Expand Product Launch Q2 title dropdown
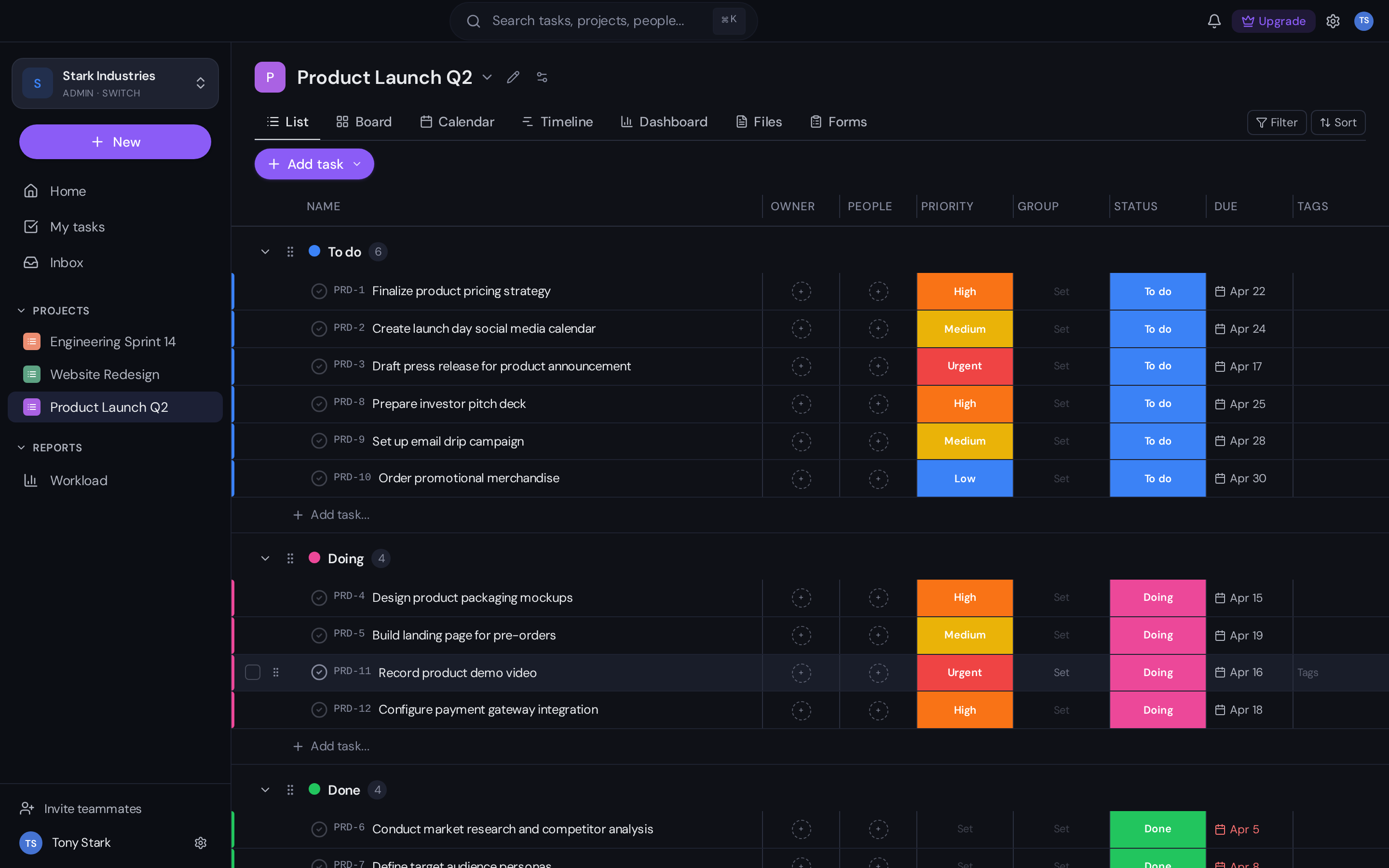This screenshot has height=868, width=1389. tap(487, 77)
